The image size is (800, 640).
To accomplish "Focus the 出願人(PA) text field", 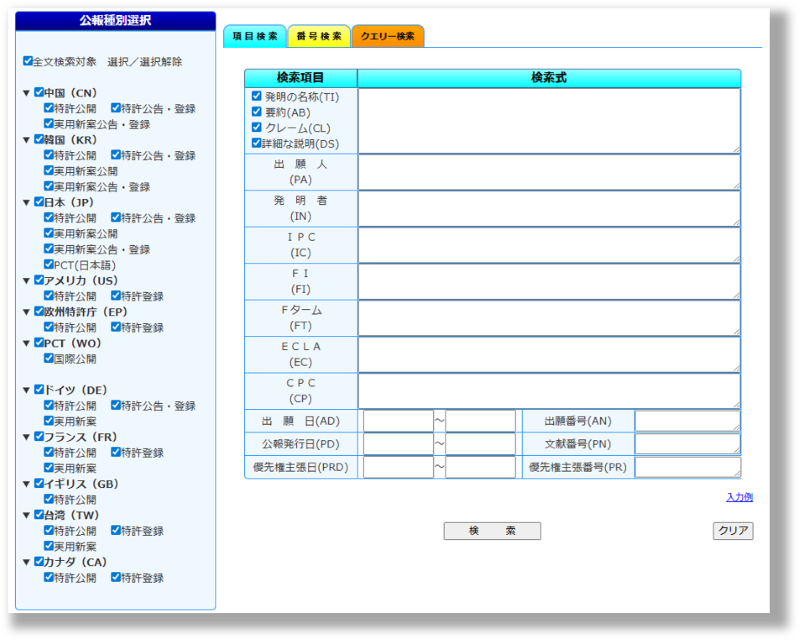I will point(548,172).
